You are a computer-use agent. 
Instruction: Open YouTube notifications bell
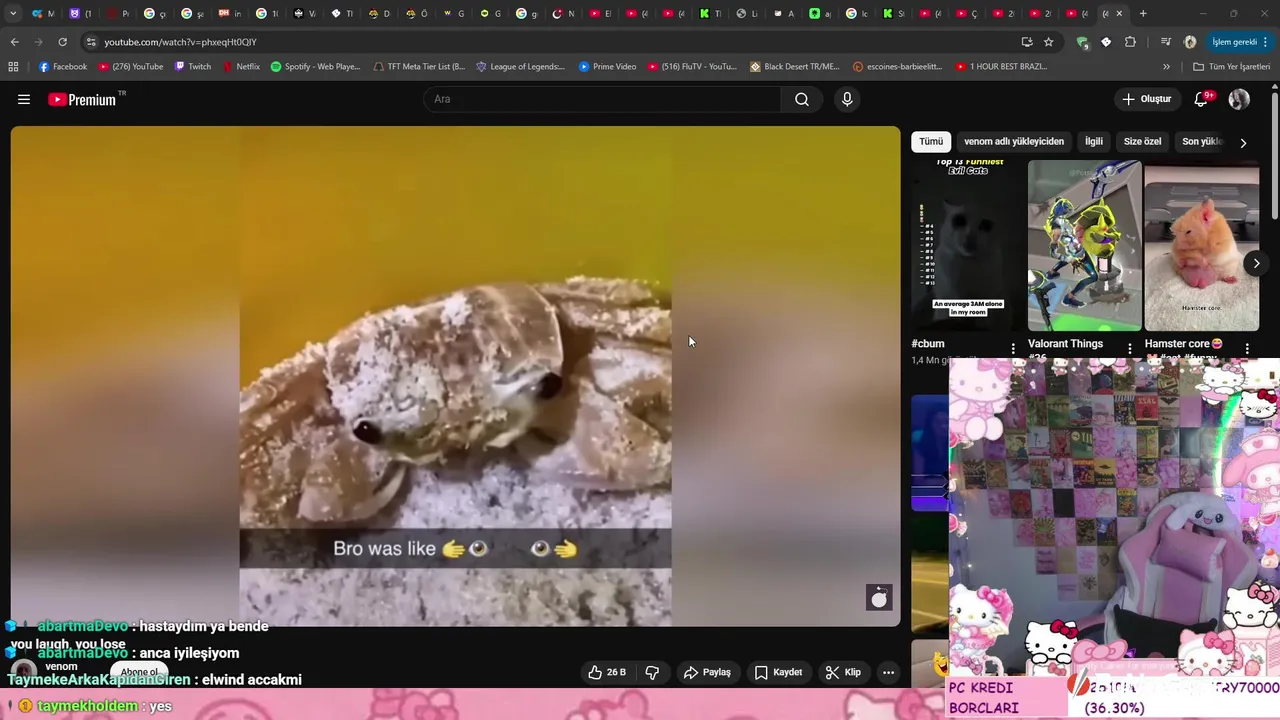click(1202, 99)
